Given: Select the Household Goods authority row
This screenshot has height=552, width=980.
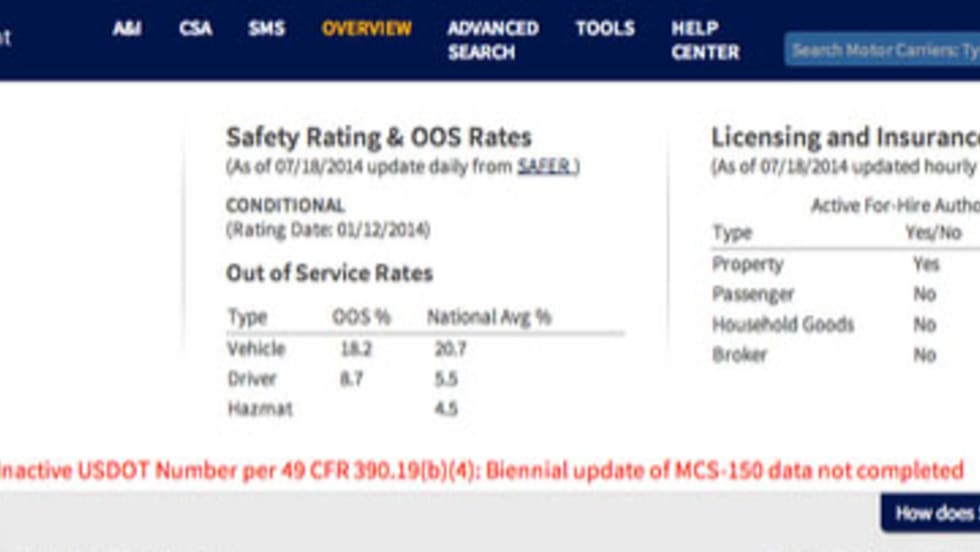Looking at the screenshot, I should [x=783, y=325].
